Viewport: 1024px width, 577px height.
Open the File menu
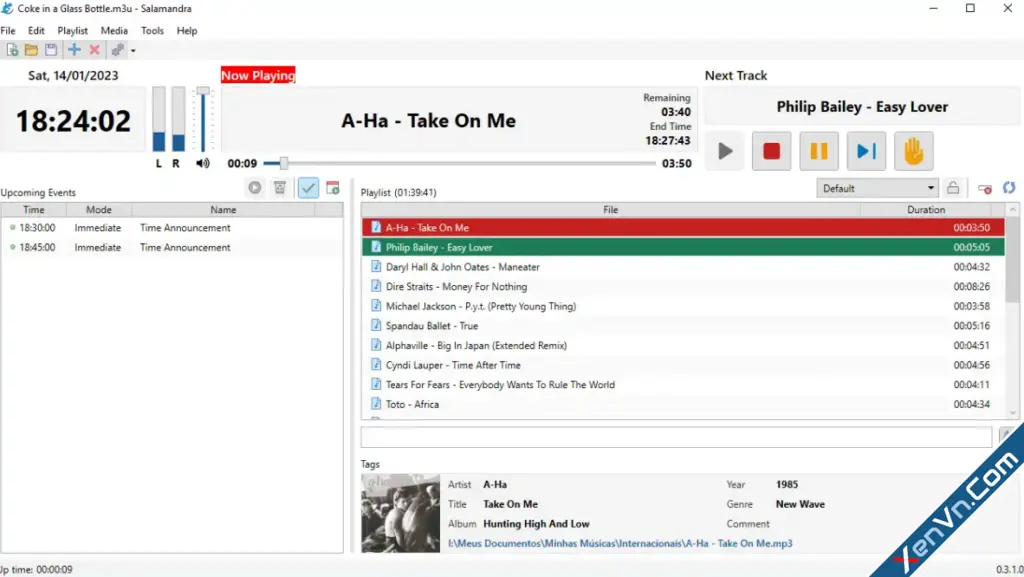[8, 31]
